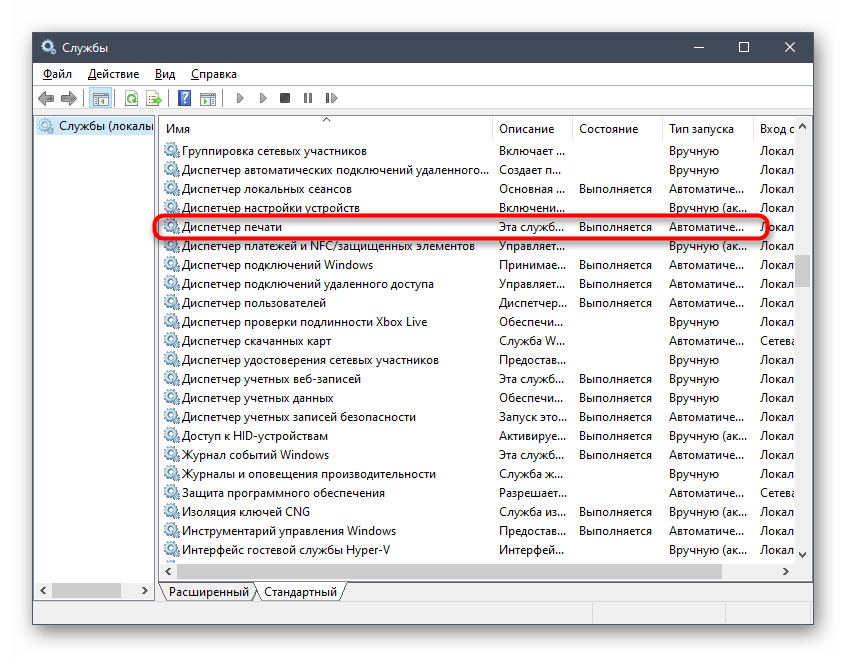Open the Файл menu
The height and width of the screenshot is (657, 846).
57,74
